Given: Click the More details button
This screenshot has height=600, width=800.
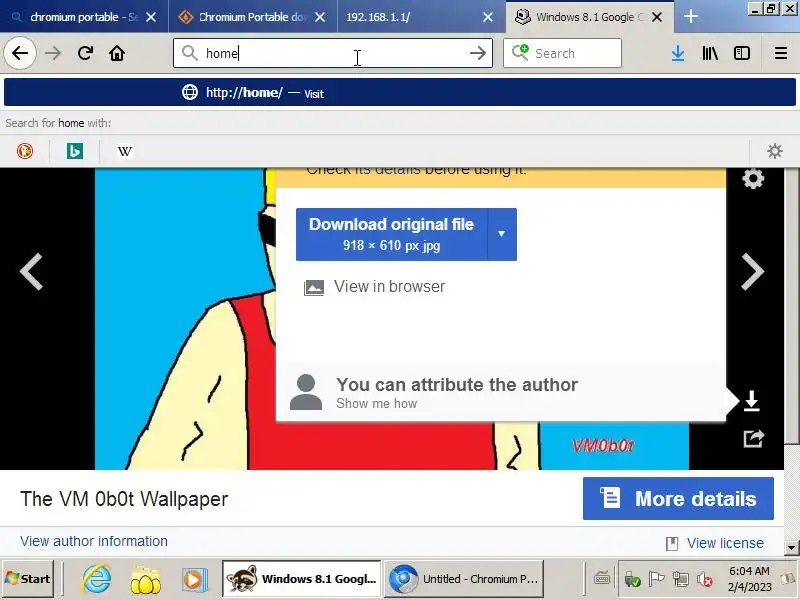Looking at the screenshot, I should 678,498.
